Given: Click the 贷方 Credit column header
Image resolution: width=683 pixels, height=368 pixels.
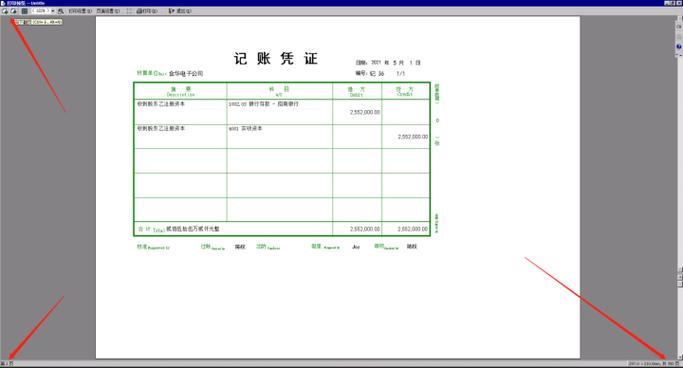Looking at the screenshot, I should click(405, 91).
